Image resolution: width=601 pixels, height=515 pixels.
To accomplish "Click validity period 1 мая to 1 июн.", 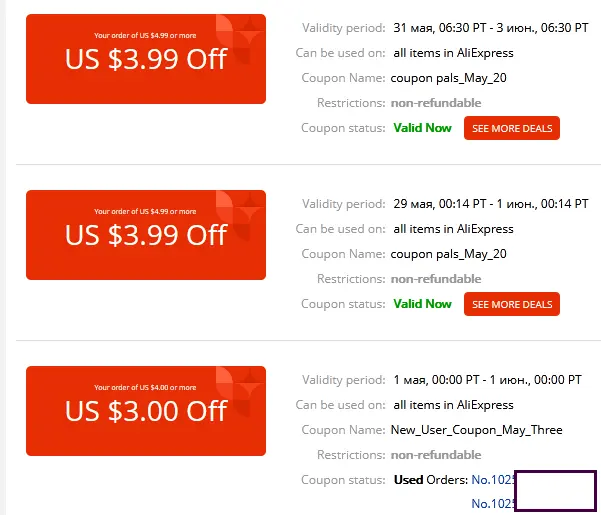I will (x=488, y=380).
